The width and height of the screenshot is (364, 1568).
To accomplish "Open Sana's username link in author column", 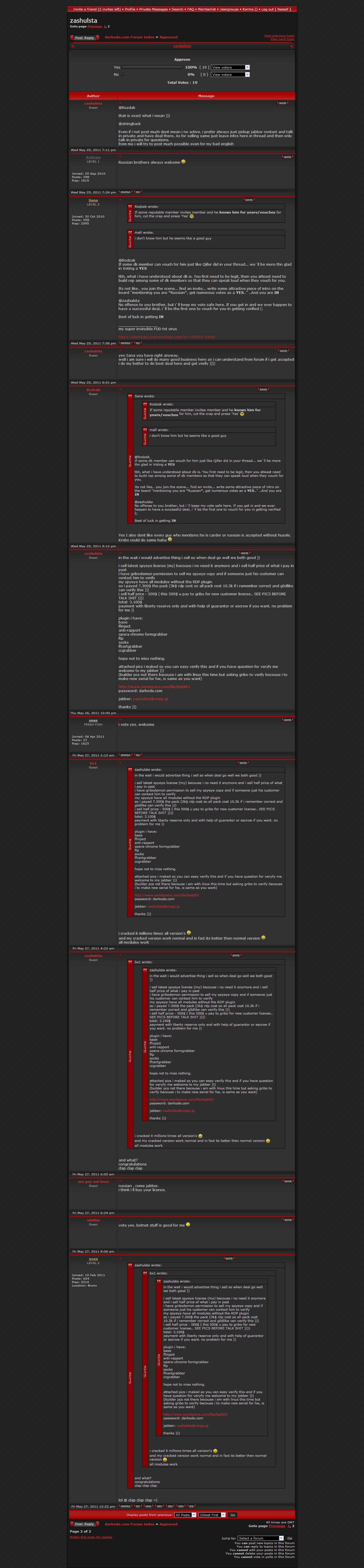I will [93, 200].
